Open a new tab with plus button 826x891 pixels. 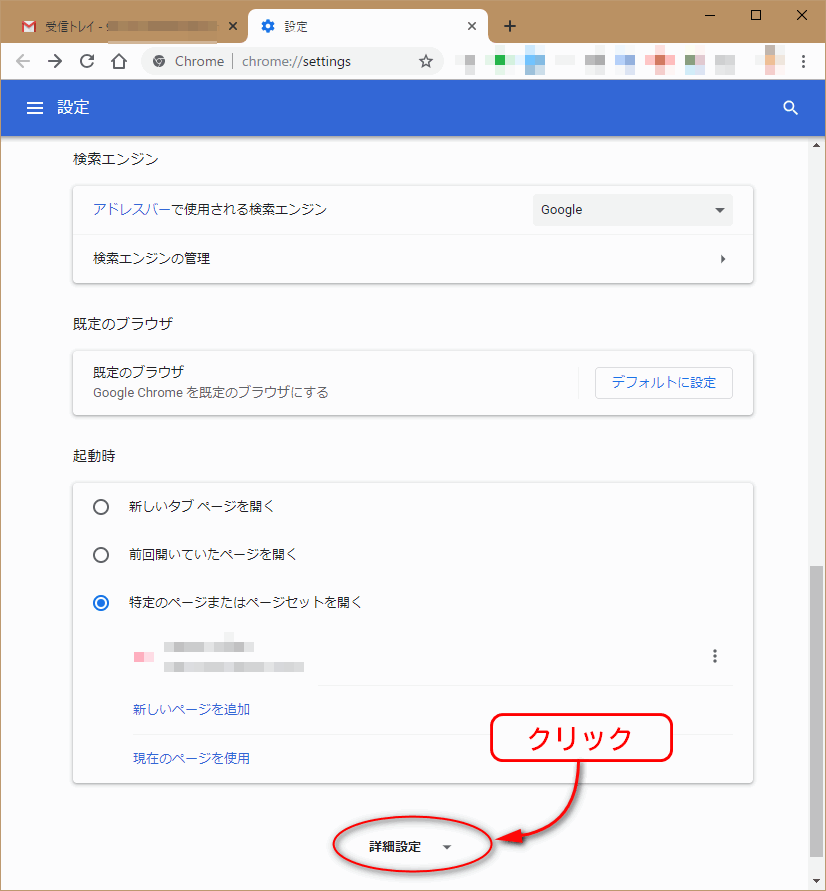[x=510, y=26]
